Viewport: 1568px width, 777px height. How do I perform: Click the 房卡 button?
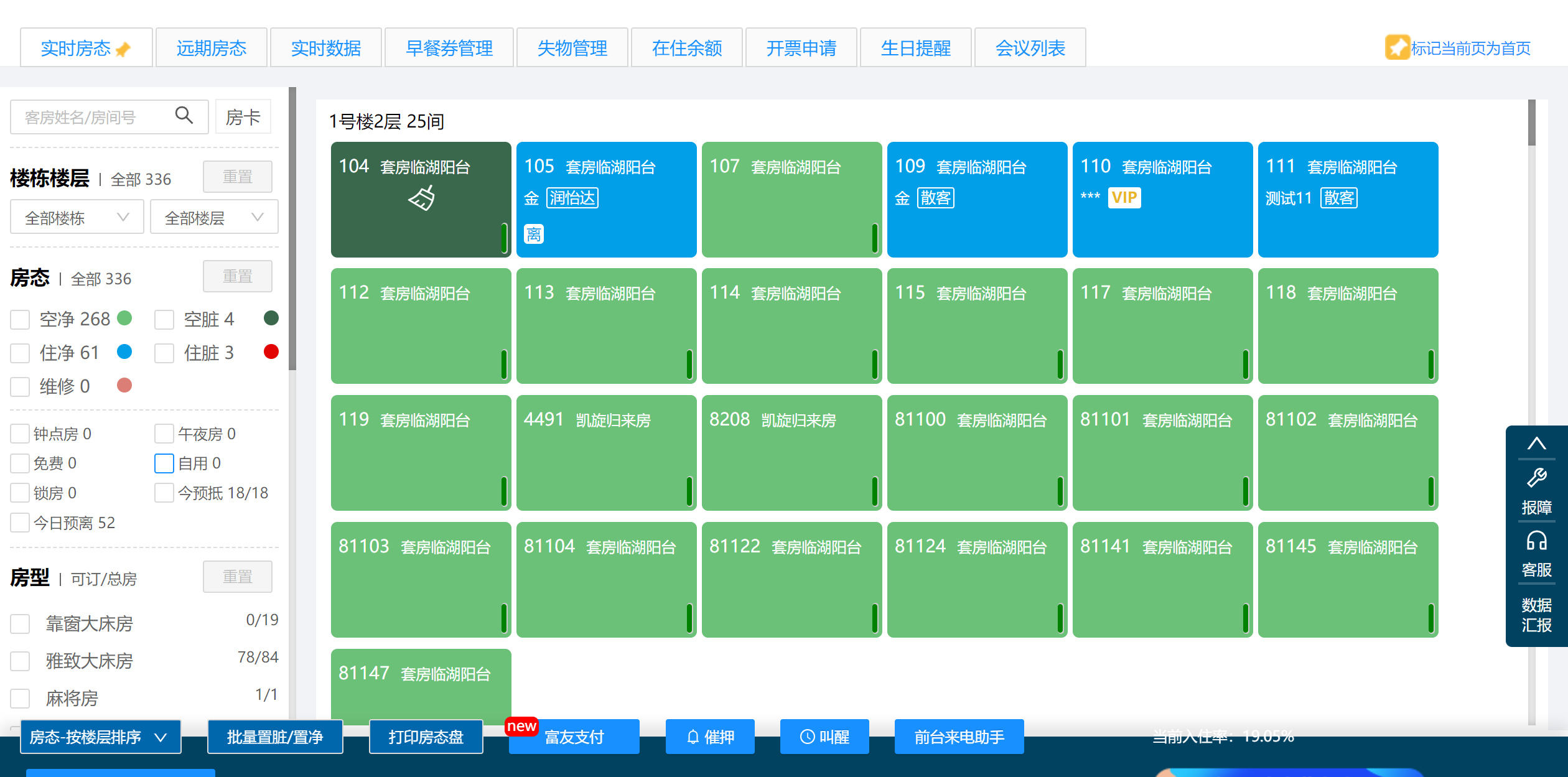(x=243, y=117)
